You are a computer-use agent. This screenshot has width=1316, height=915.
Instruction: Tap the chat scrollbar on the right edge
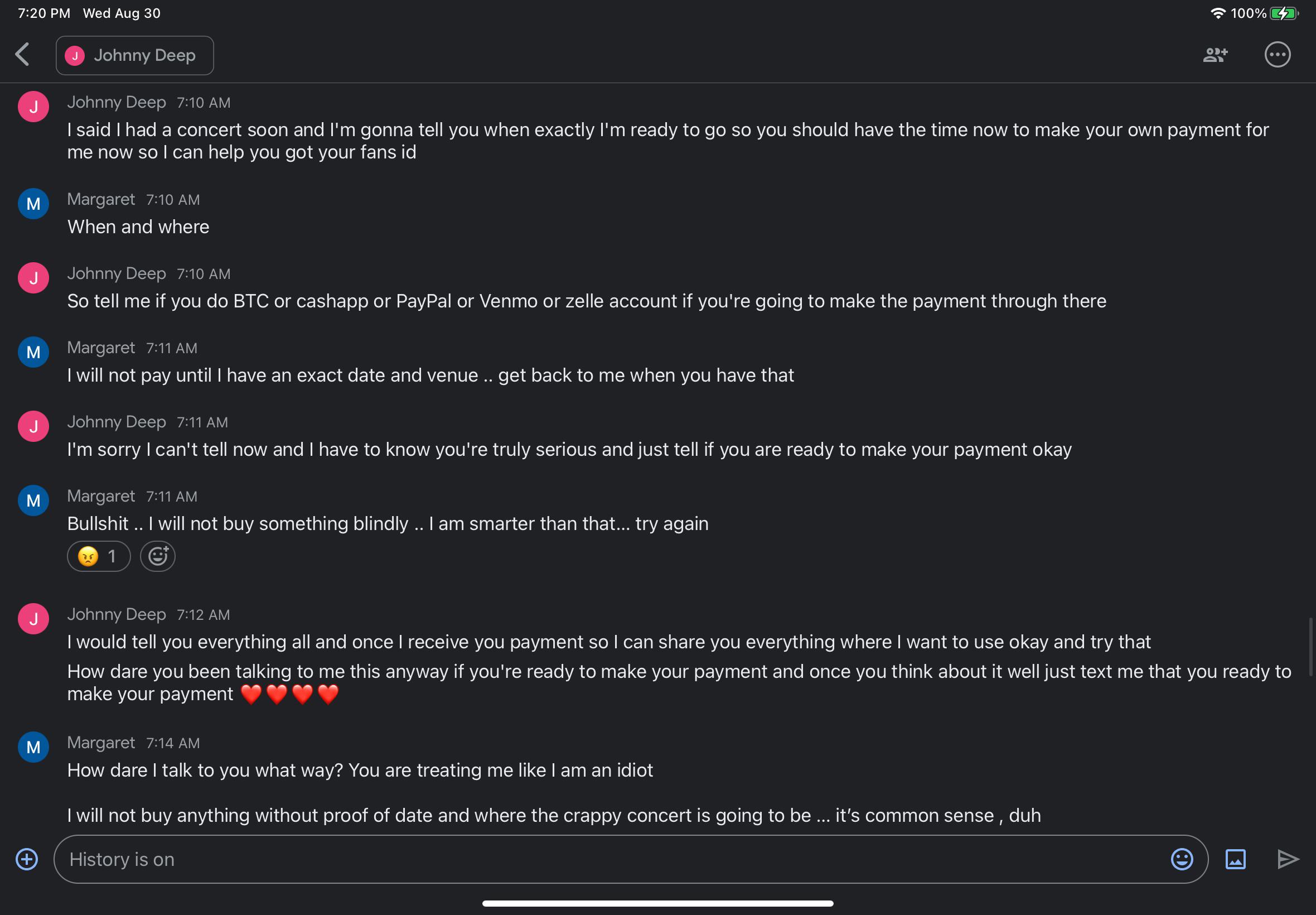point(1310,647)
